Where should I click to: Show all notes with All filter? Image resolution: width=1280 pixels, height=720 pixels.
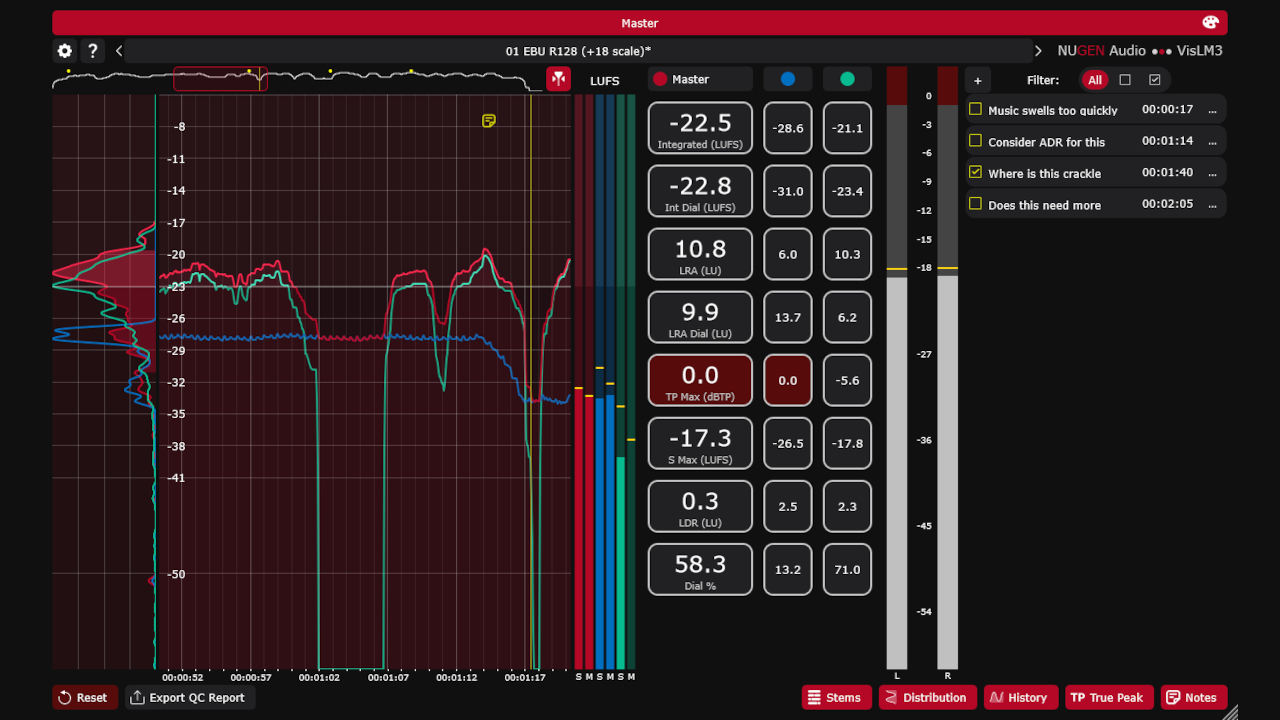[x=1095, y=80]
